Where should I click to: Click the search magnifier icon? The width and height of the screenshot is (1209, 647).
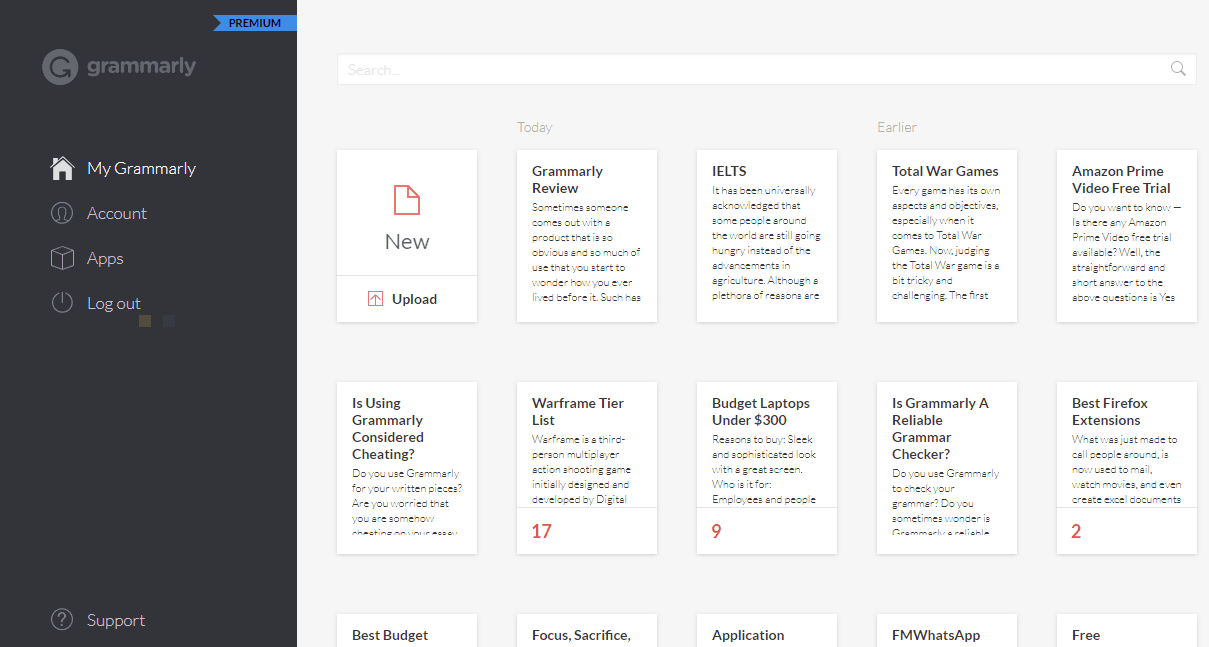[1178, 69]
